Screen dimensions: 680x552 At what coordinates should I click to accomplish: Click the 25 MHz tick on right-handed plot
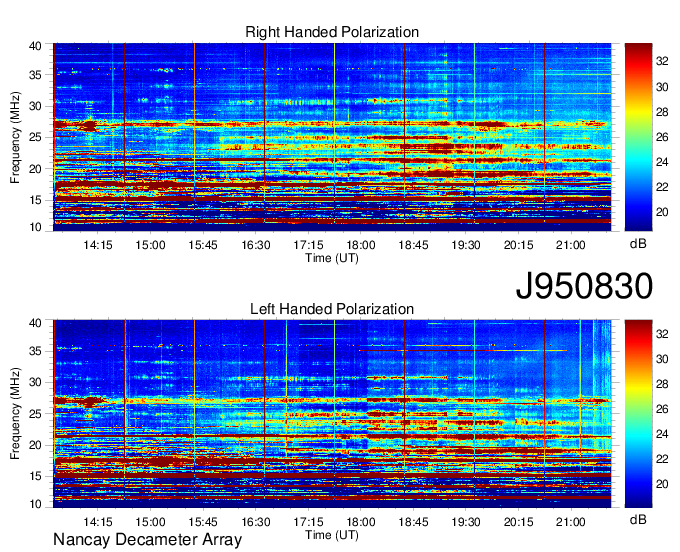pos(35,137)
